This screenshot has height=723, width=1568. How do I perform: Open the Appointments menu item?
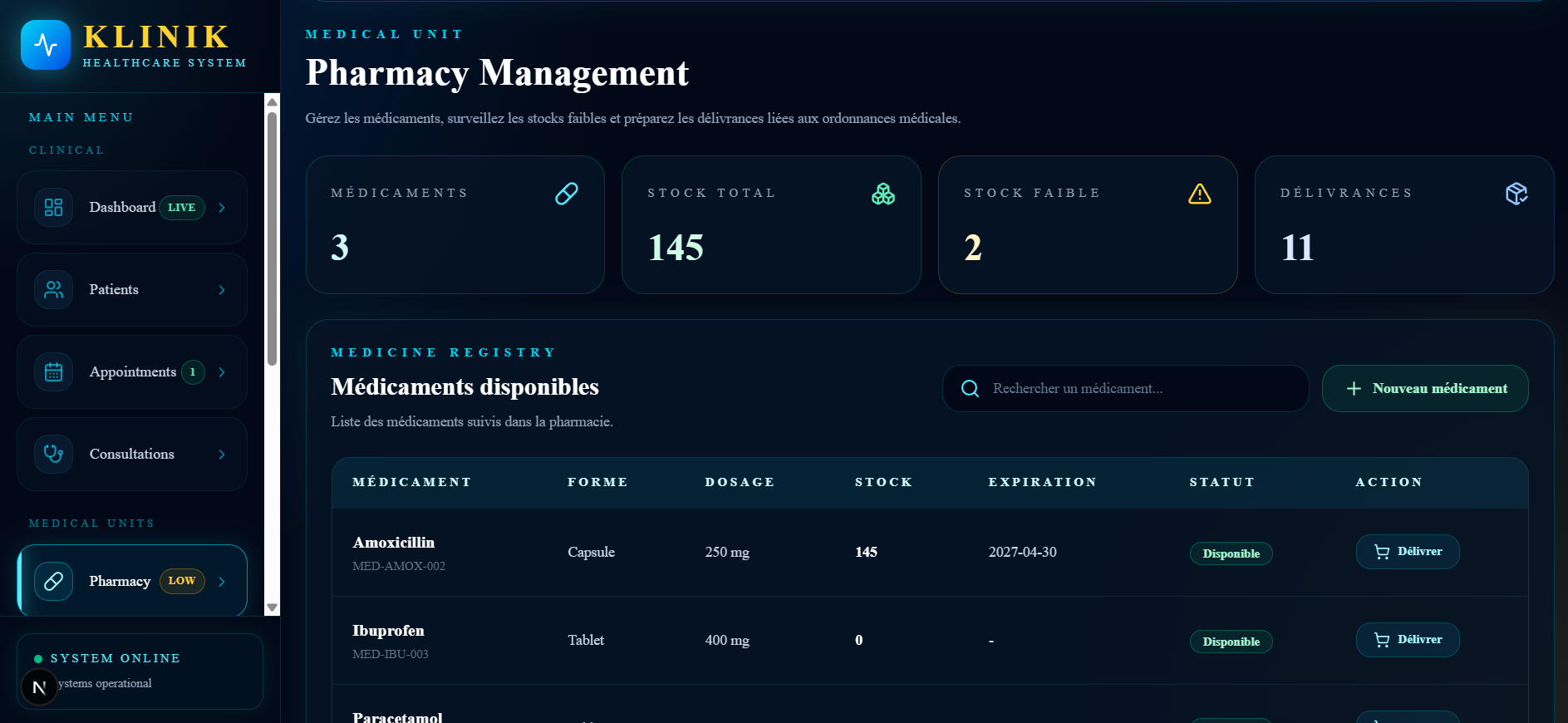pos(132,371)
